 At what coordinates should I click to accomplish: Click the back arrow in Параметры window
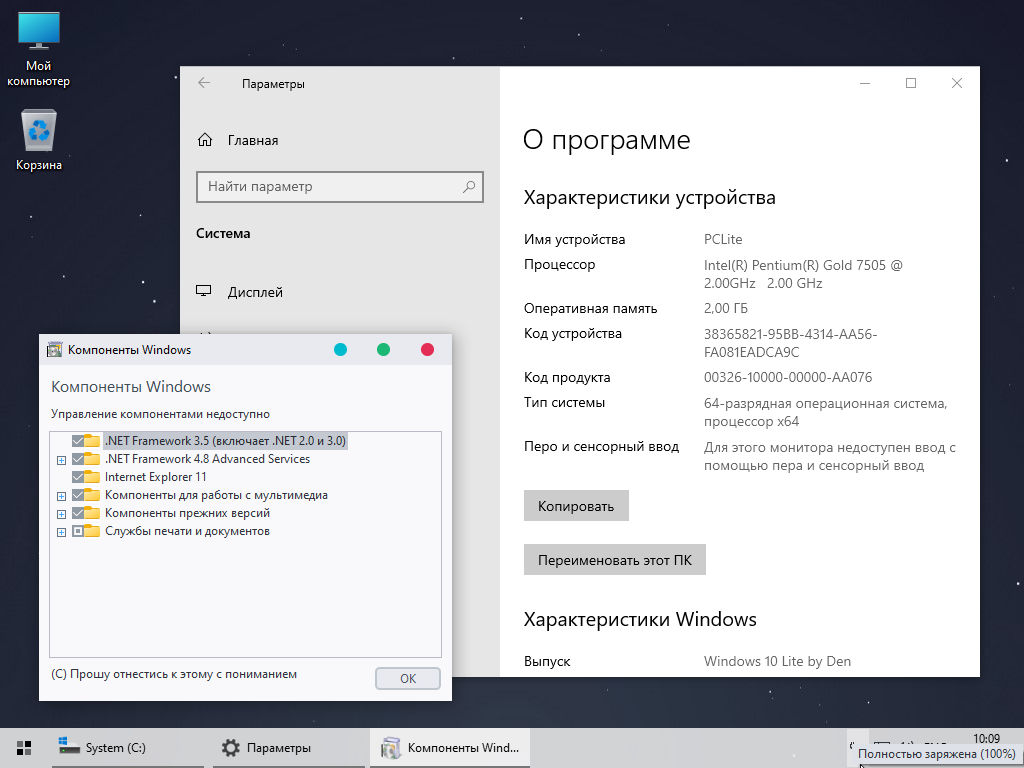[x=204, y=83]
